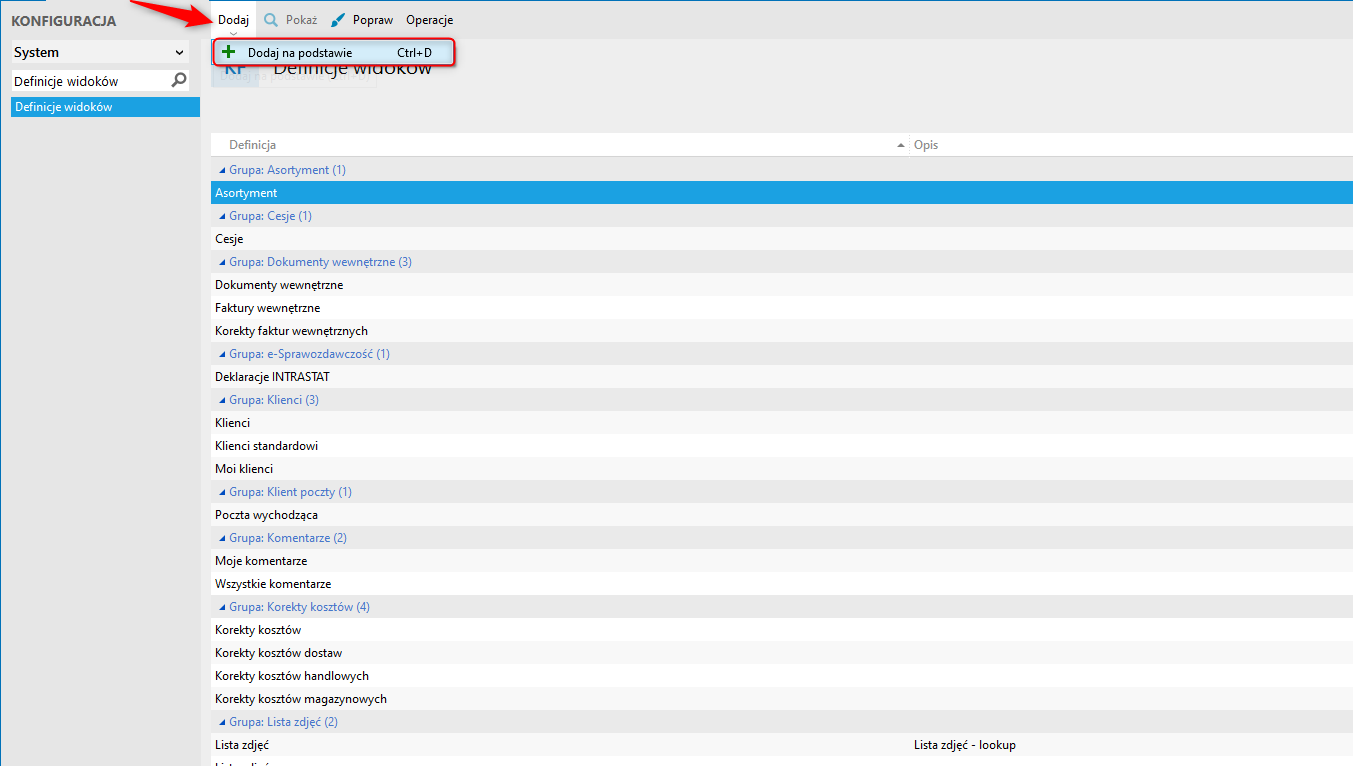Image resolution: width=1353 pixels, height=766 pixels.
Task: Sort by the Opis column header
Action: click(1131, 145)
